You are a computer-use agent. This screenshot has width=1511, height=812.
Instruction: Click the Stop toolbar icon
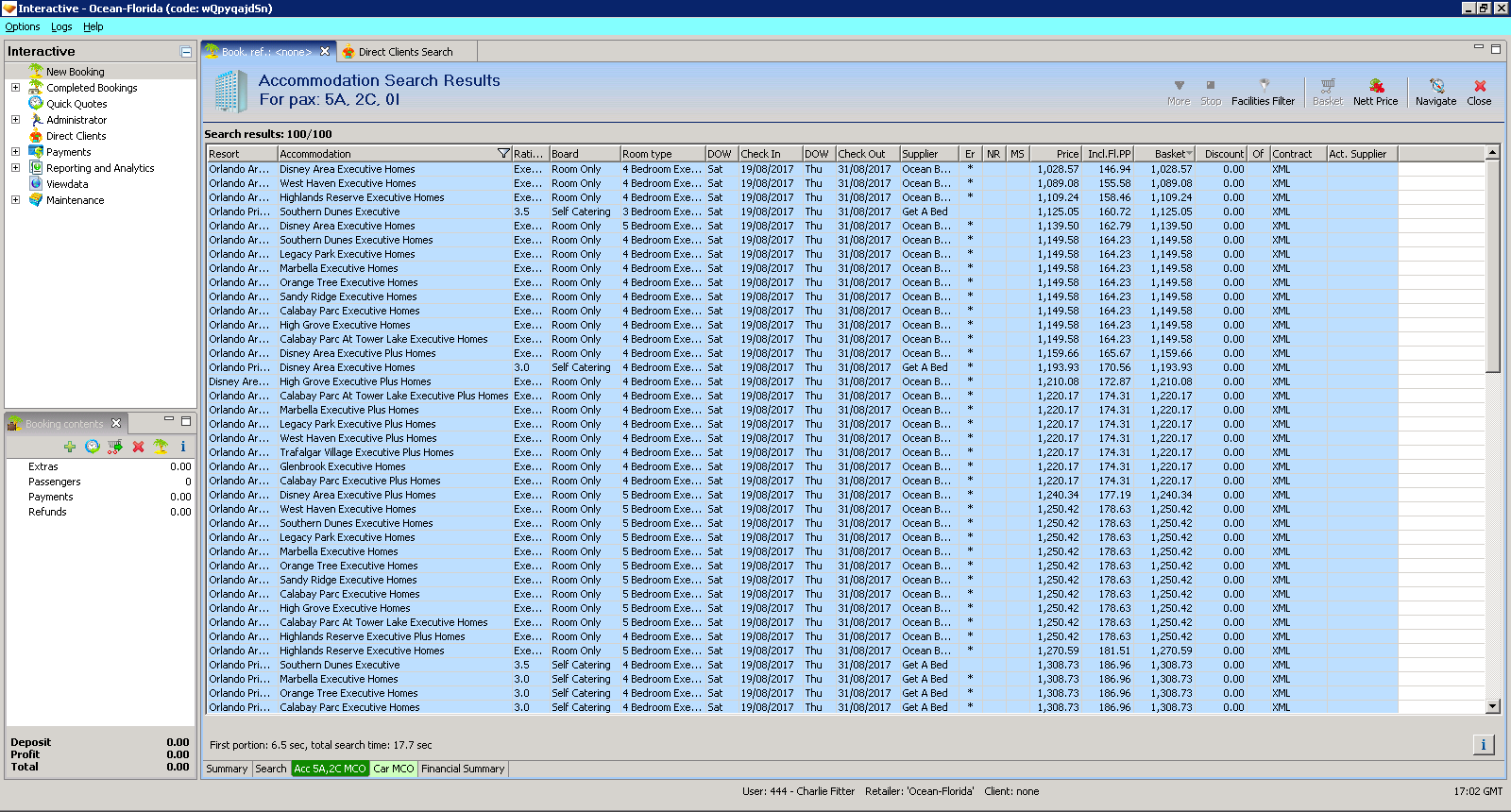(x=1211, y=85)
